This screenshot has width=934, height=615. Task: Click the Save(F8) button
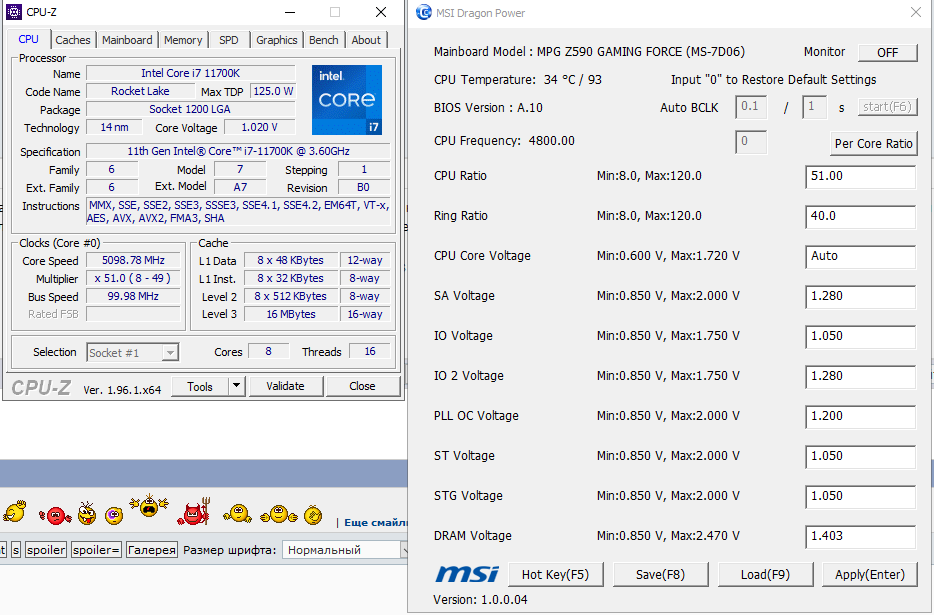point(660,574)
